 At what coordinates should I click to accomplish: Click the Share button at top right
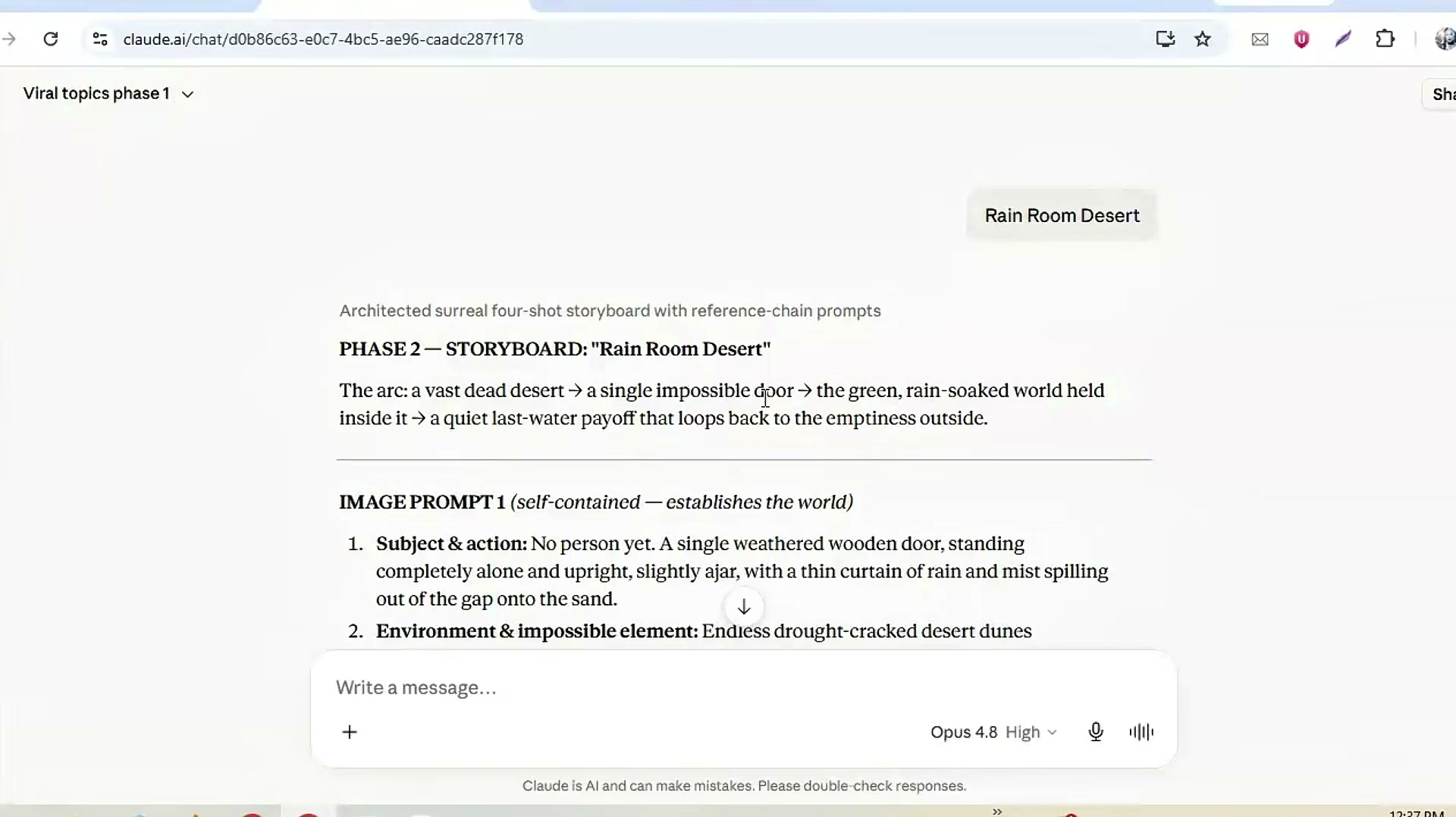click(1441, 94)
